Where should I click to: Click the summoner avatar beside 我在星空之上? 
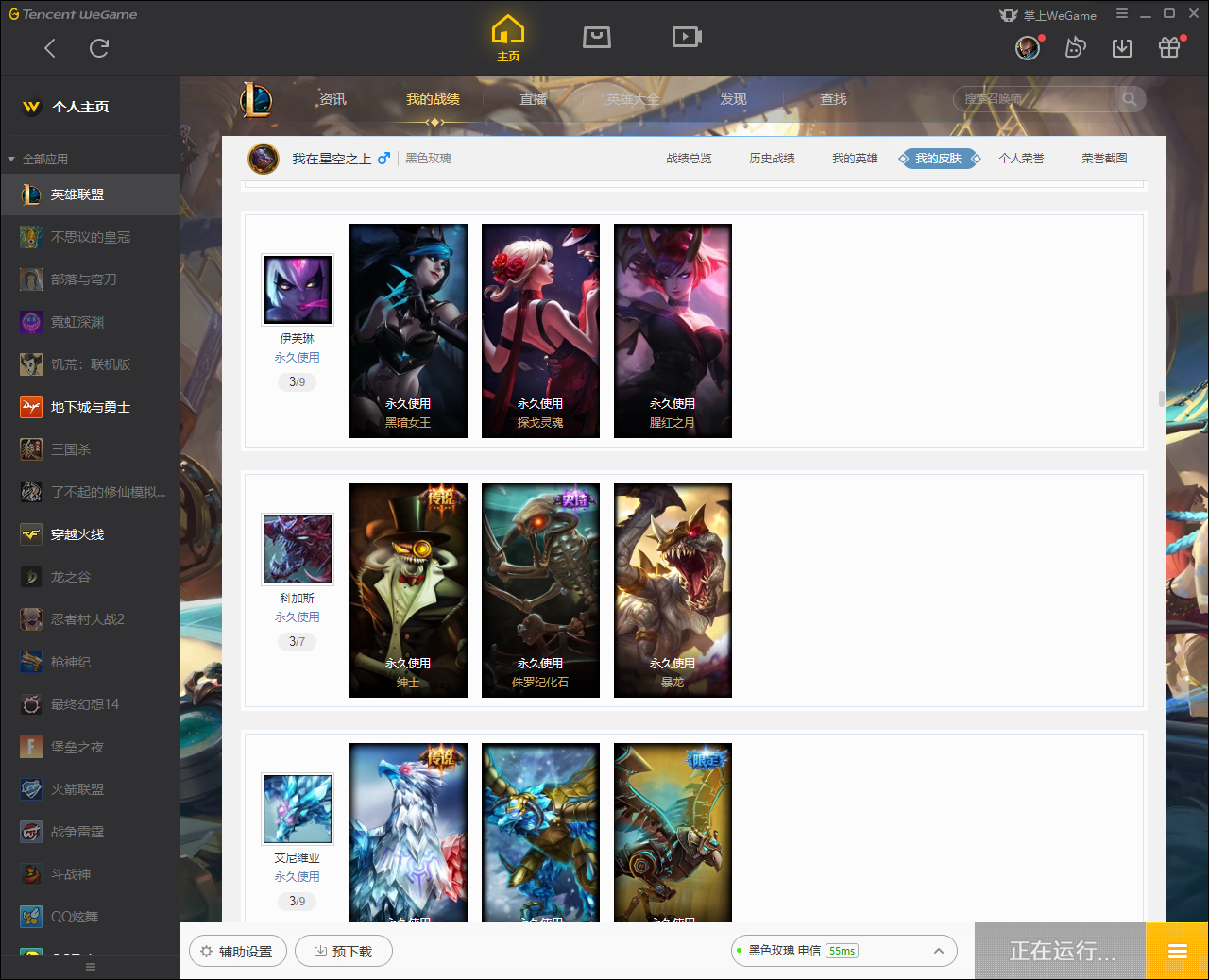264,159
